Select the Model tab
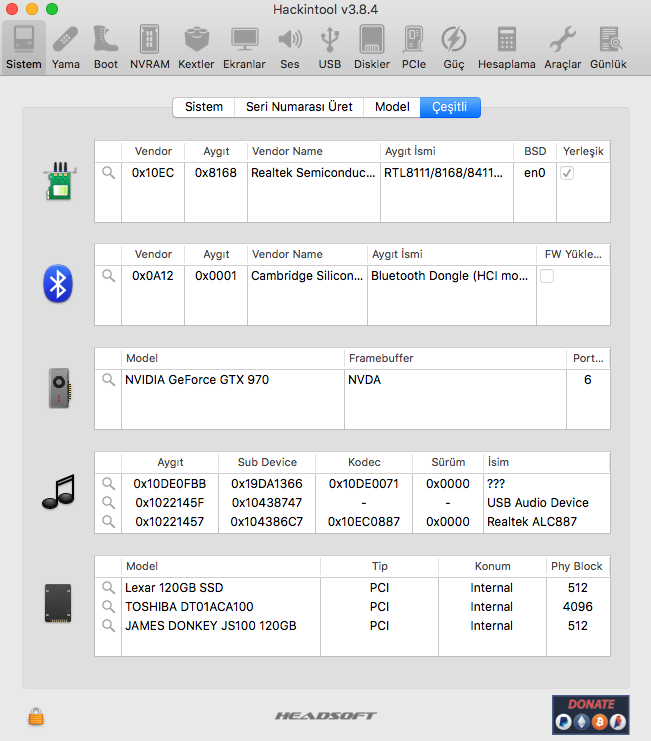 392,107
